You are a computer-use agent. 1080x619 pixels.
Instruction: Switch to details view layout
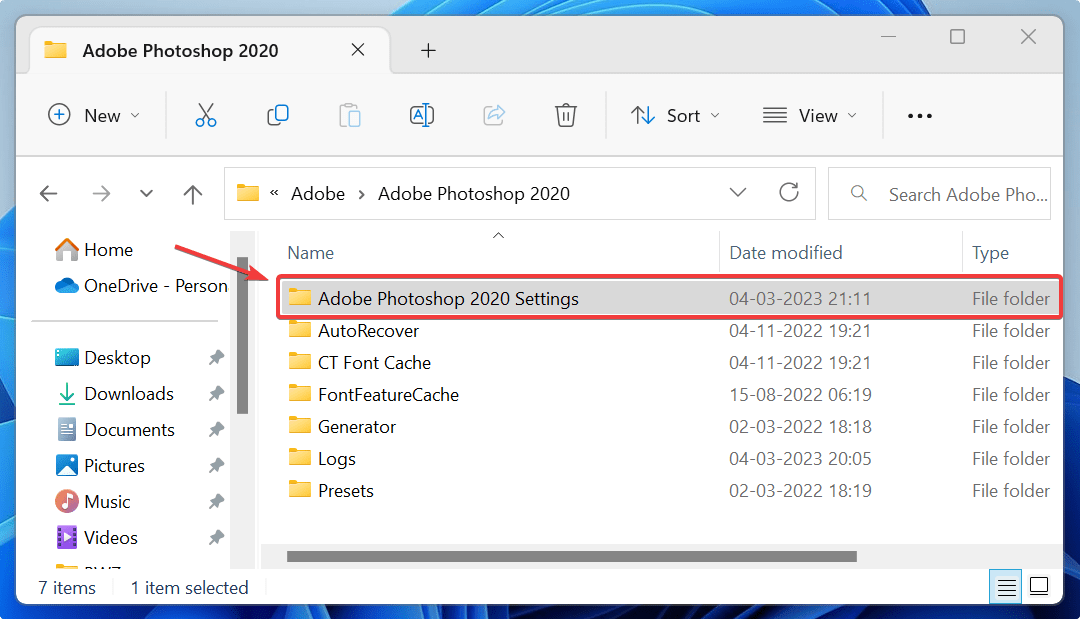click(x=1005, y=586)
